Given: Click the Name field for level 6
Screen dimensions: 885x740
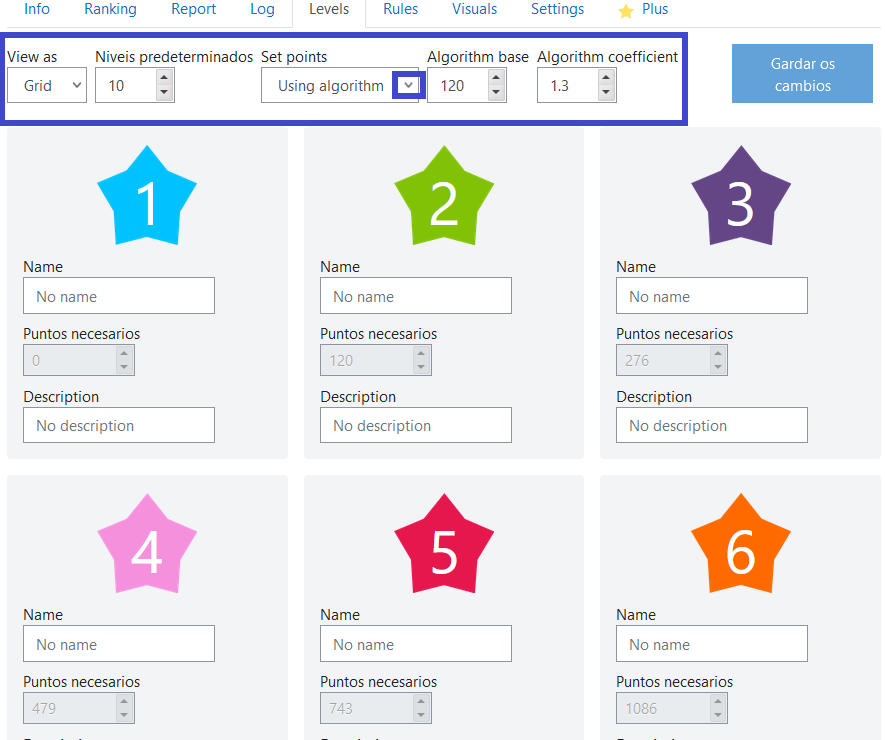Looking at the screenshot, I should (711, 644).
